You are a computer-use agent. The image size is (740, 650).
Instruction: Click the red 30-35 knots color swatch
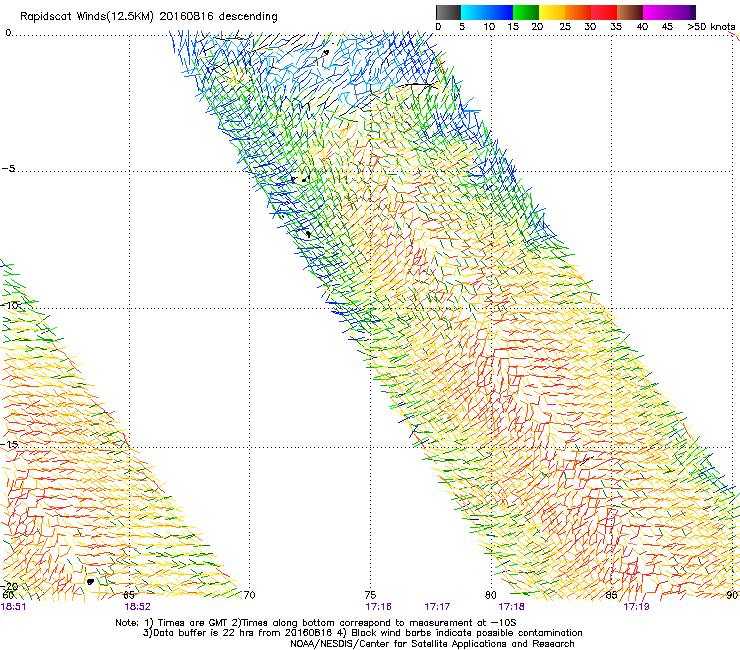604,12
